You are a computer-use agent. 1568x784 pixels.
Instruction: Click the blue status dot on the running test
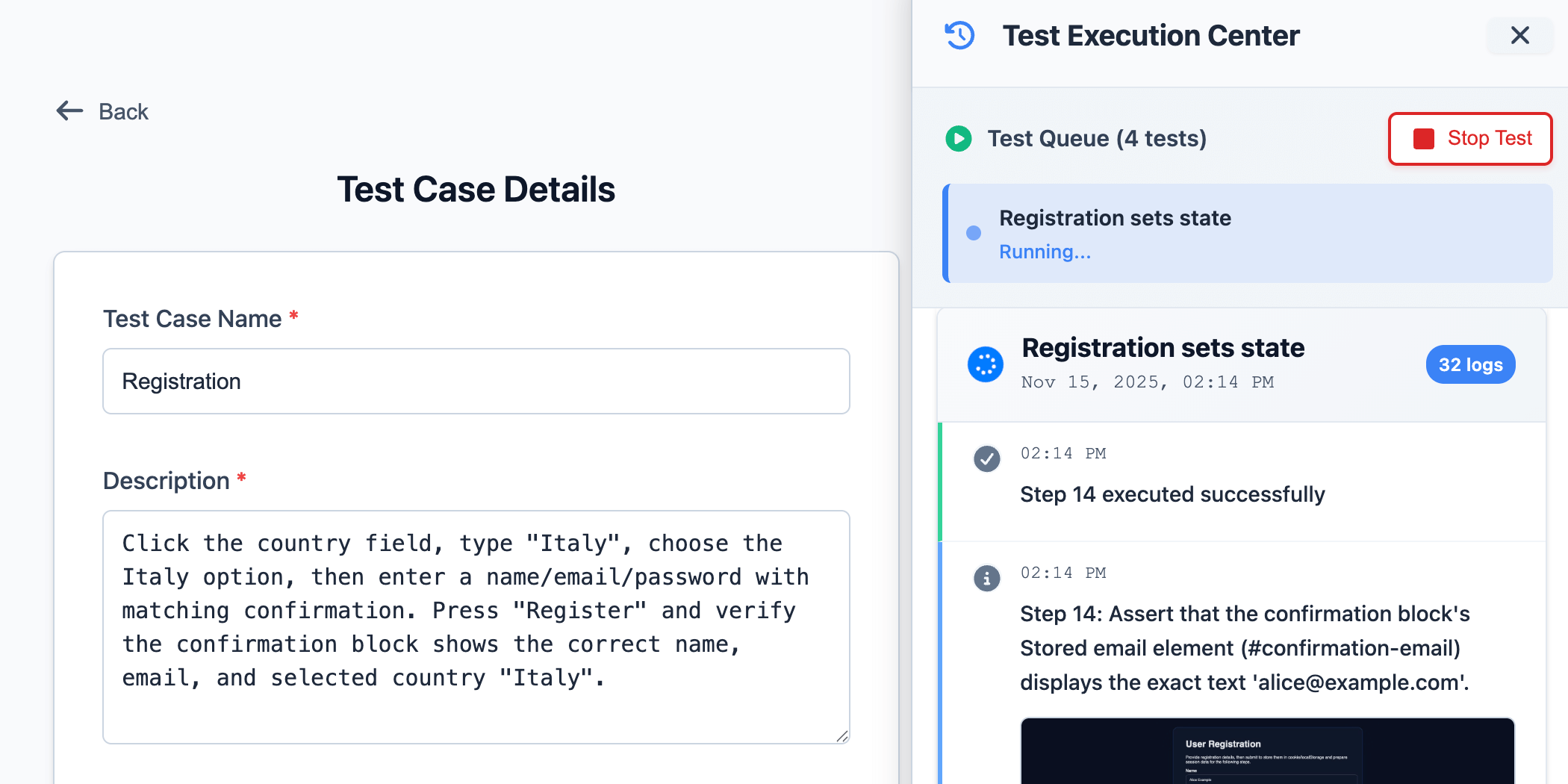coord(973,234)
